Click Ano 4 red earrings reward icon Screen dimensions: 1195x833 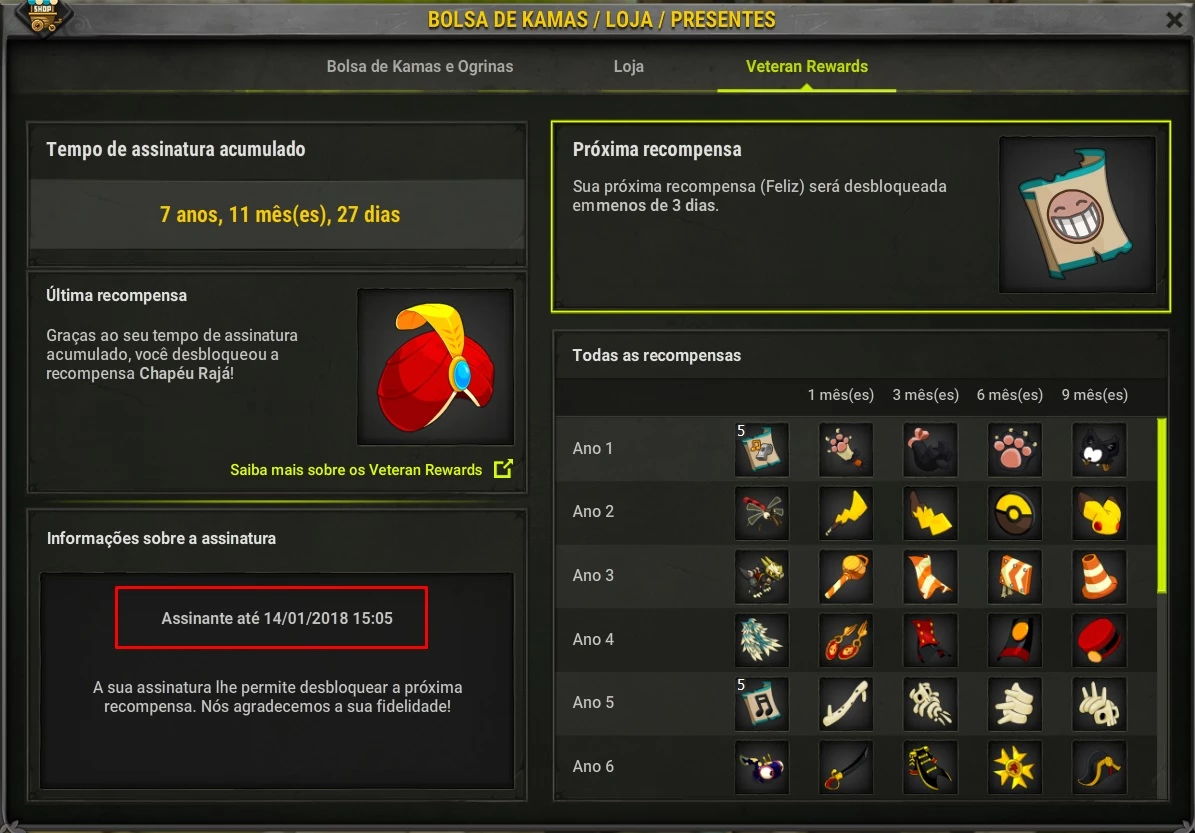tap(845, 640)
